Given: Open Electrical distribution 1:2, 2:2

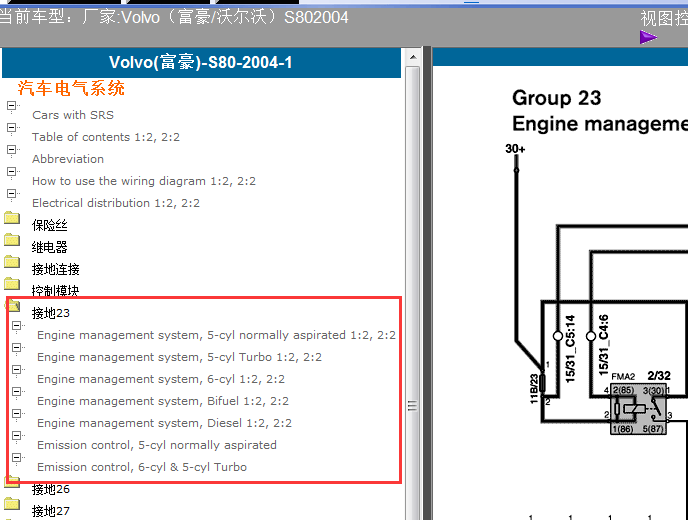Looking at the screenshot, I should tap(116, 203).
